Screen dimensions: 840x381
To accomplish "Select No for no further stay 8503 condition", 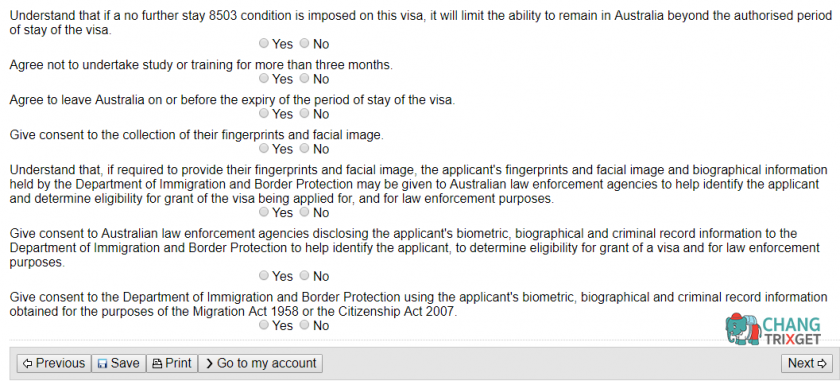I will (x=304, y=43).
